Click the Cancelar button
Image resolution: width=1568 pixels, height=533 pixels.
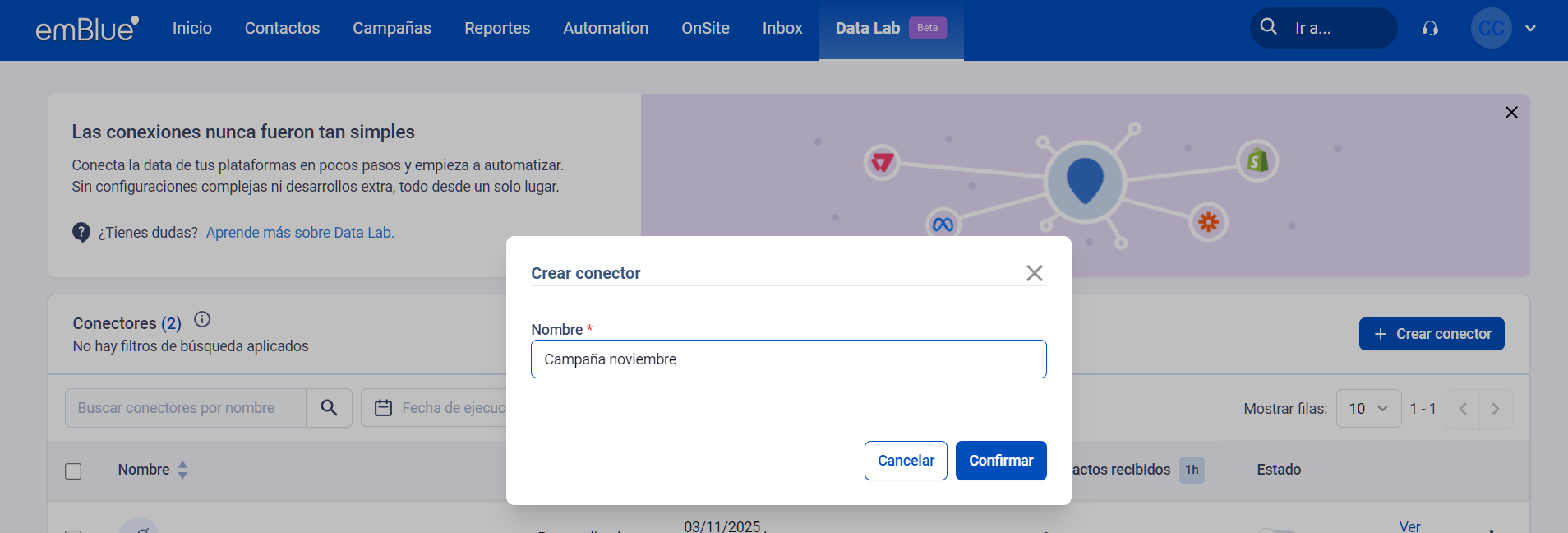click(905, 461)
